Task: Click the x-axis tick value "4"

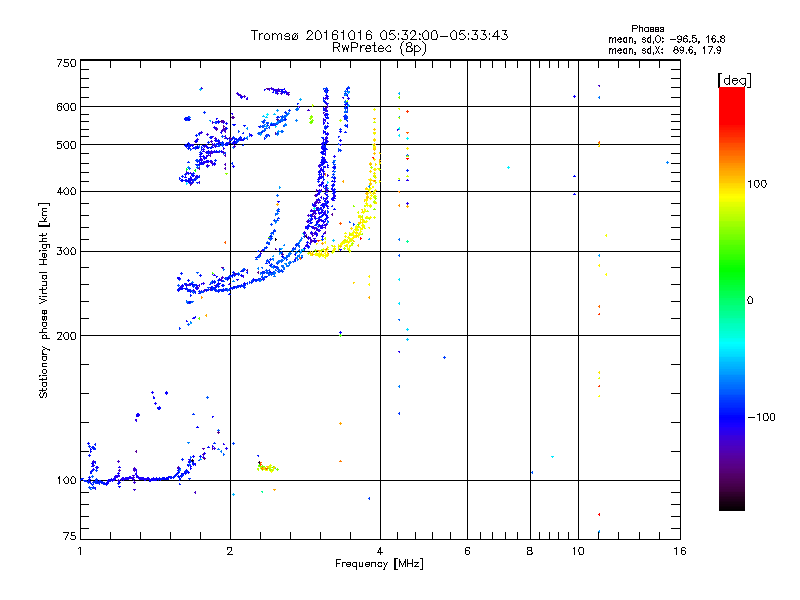Action: click(380, 551)
